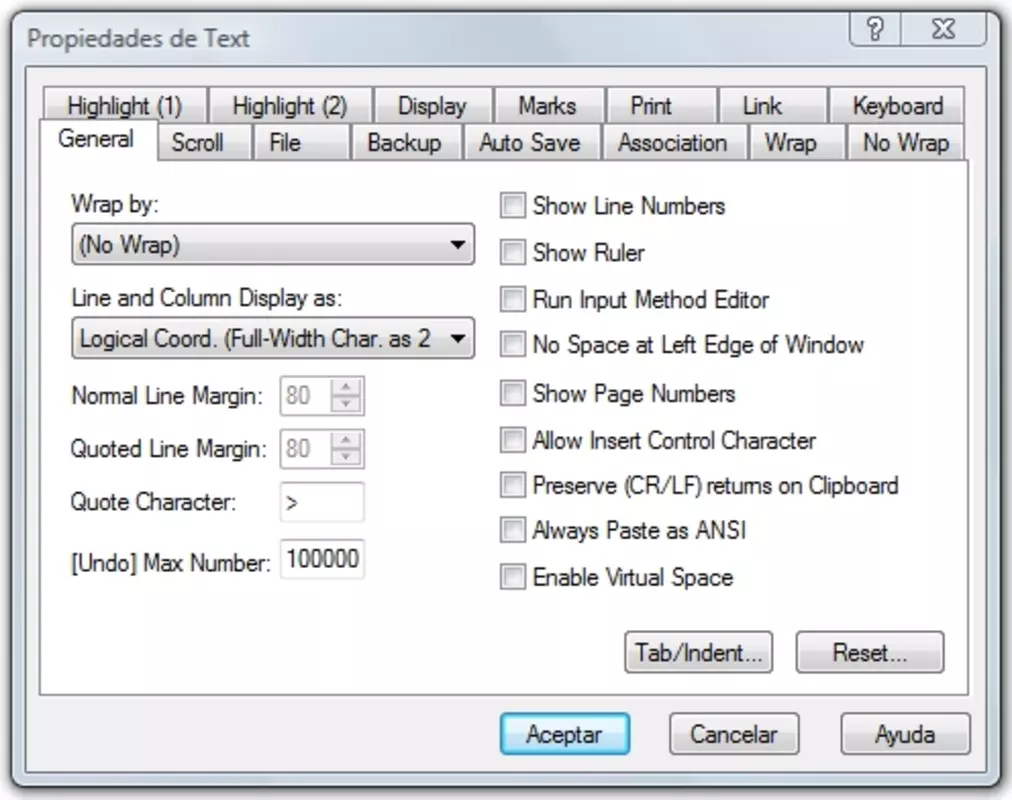Enable Virtual Space checkbox
This screenshot has height=800, width=1012.
tap(513, 577)
